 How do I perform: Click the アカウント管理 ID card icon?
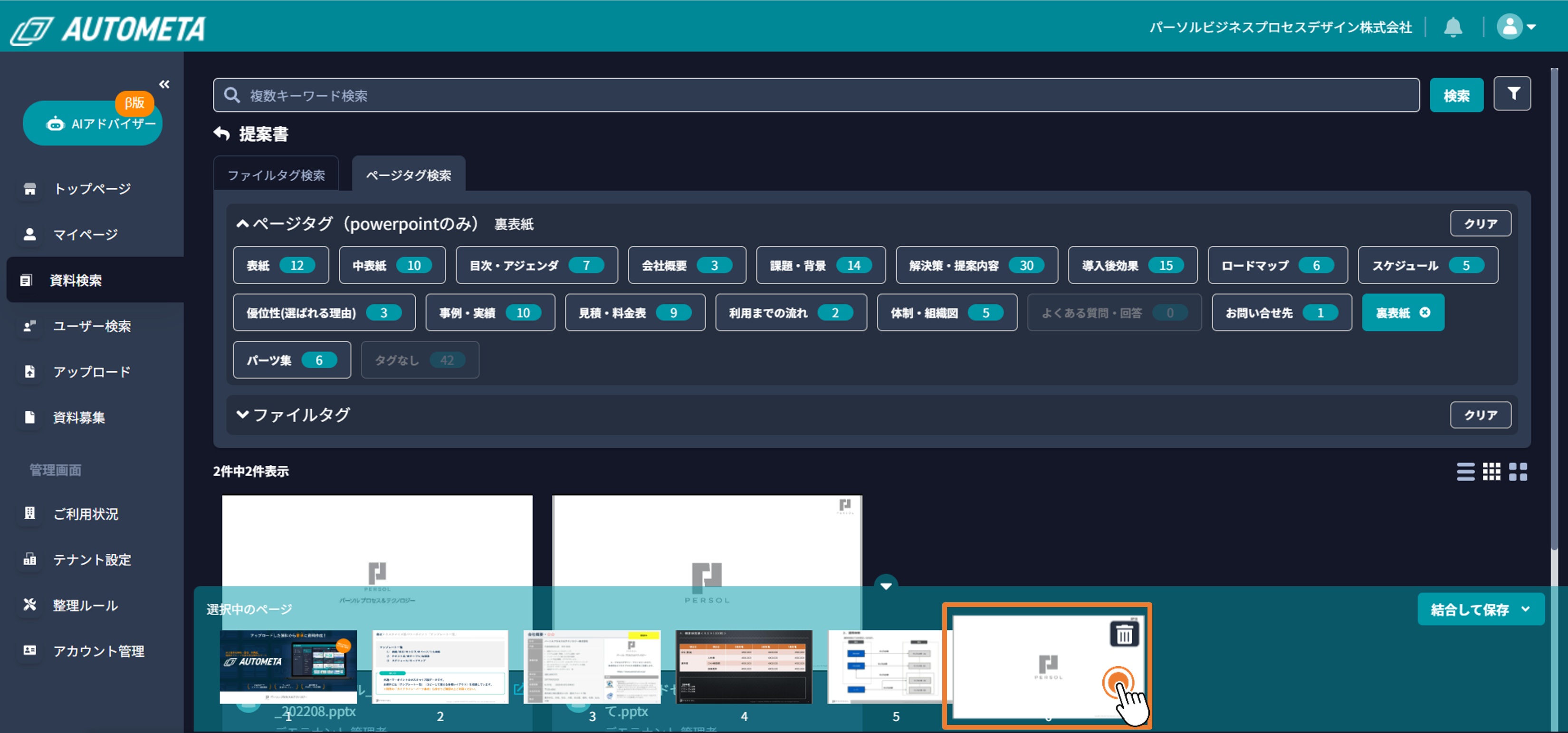tap(30, 650)
